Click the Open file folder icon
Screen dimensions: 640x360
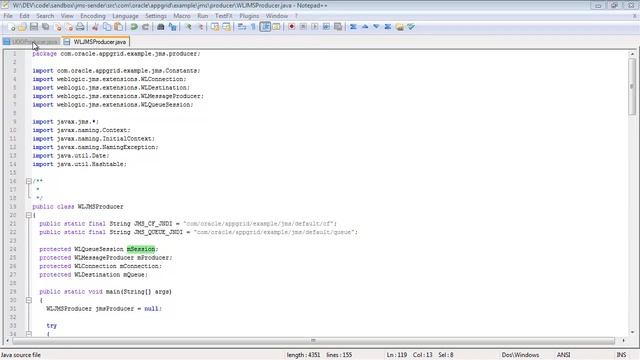22,27
